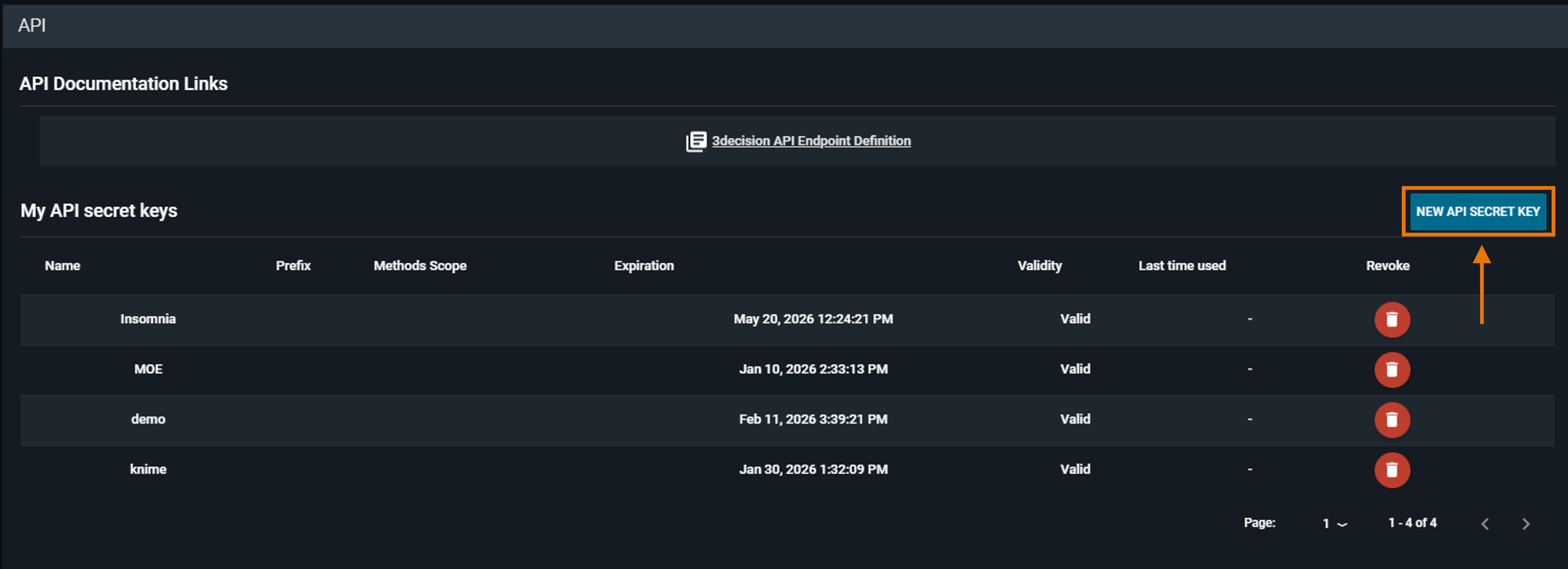Screen dimensions: 1568x569
Task: Sort by Name column header
Action: click(x=62, y=265)
